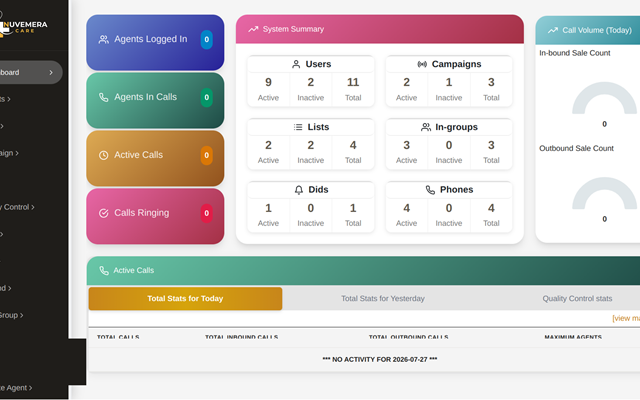The height and width of the screenshot is (400, 640).
Task: Open the Agents Logged In card
Action: (x=155, y=42)
